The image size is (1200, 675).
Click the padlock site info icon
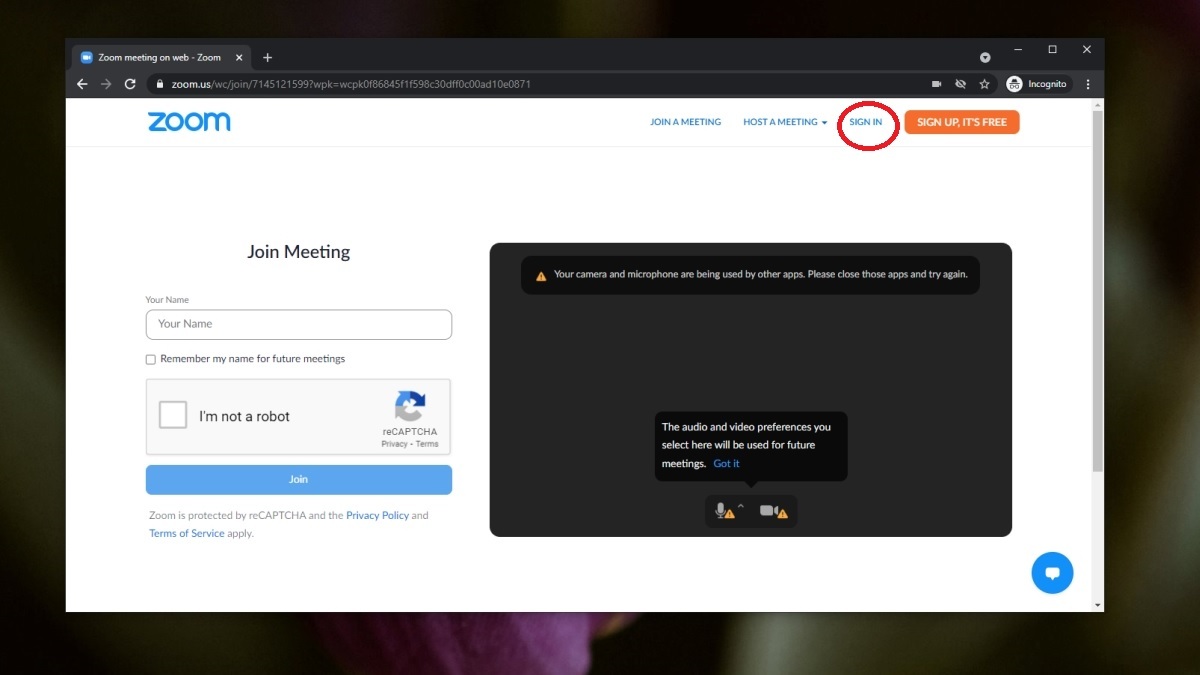[159, 84]
